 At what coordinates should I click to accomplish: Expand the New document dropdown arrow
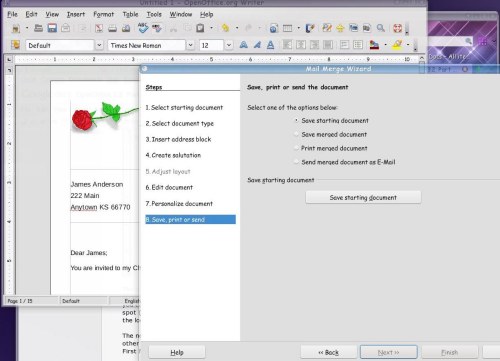[27, 28]
